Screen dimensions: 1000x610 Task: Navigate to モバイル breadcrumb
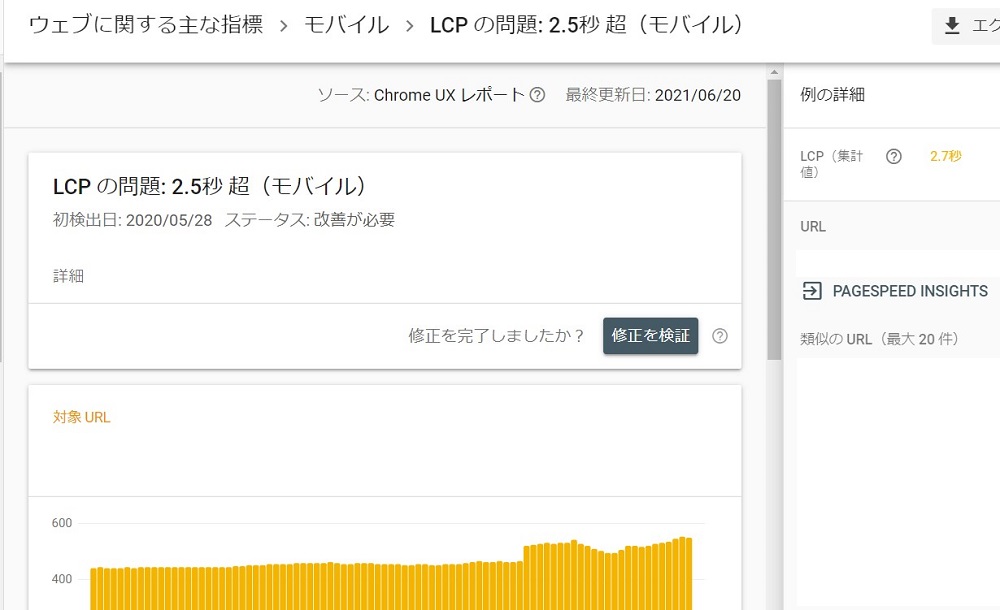click(x=346, y=26)
